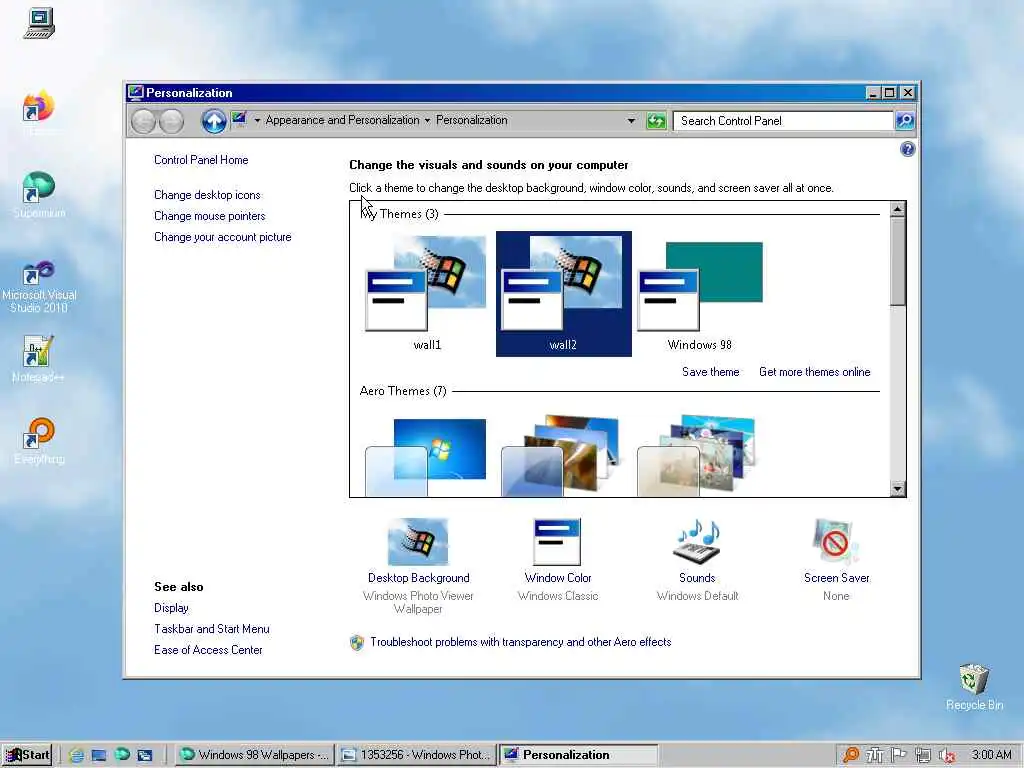Click the muted volume tray icon
1024x768 pixels.
coord(947,756)
